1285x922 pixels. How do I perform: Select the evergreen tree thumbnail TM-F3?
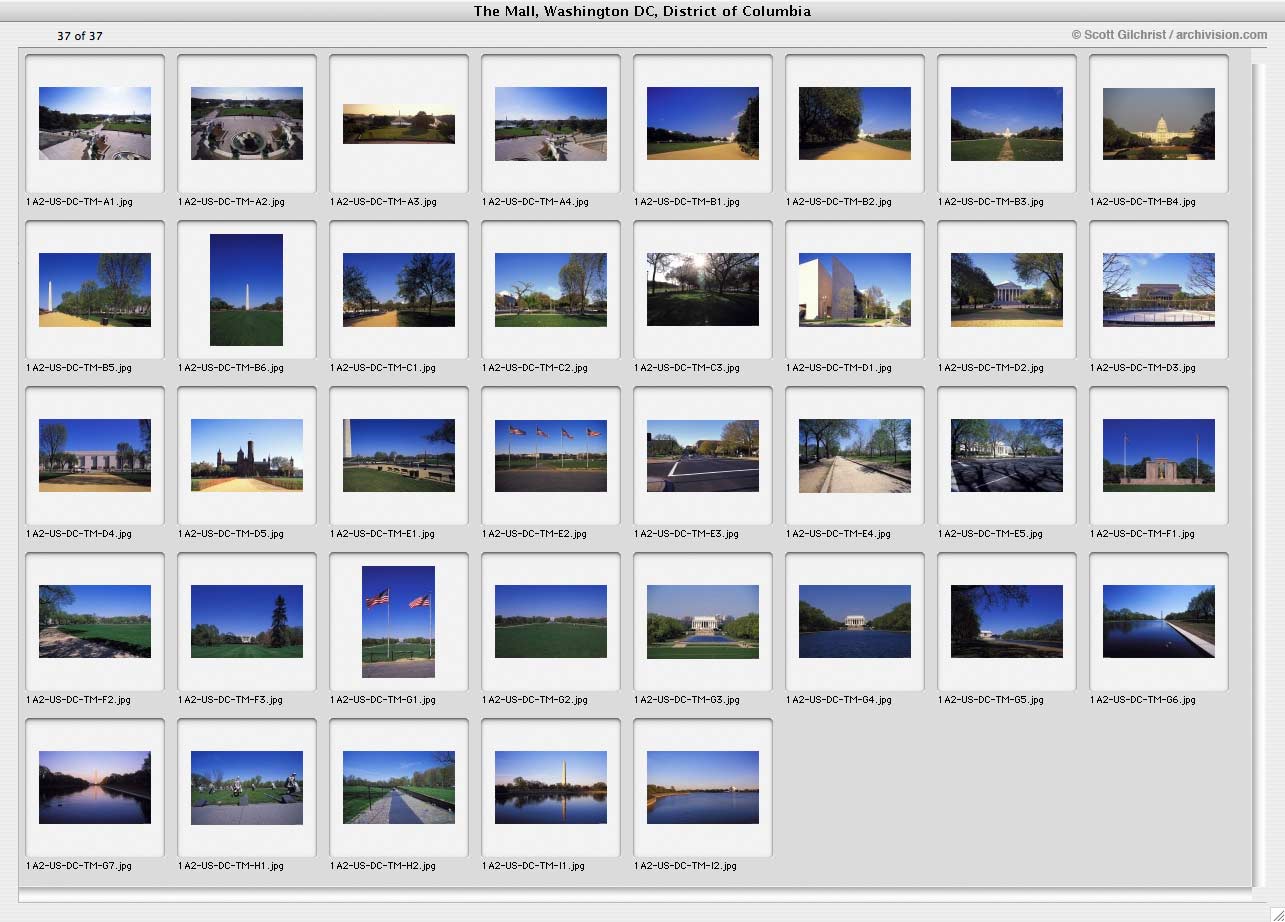pyautogui.click(x=247, y=621)
